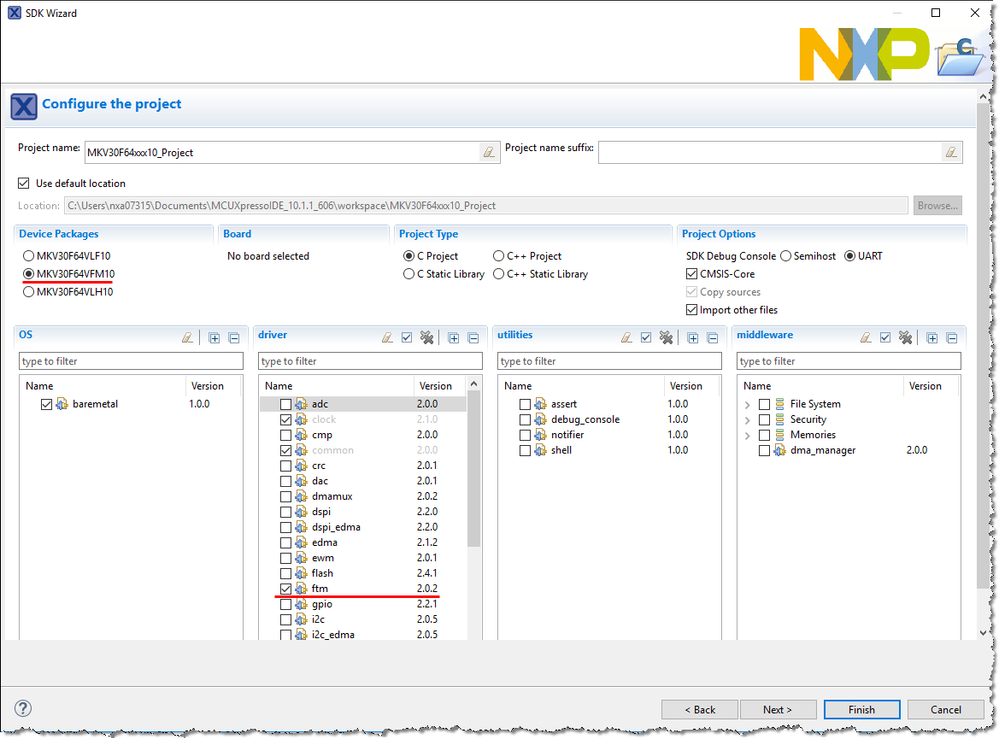The width and height of the screenshot is (999, 738).
Task: Clear the Project name suffix with eraser icon
Action: click(951, 152)
